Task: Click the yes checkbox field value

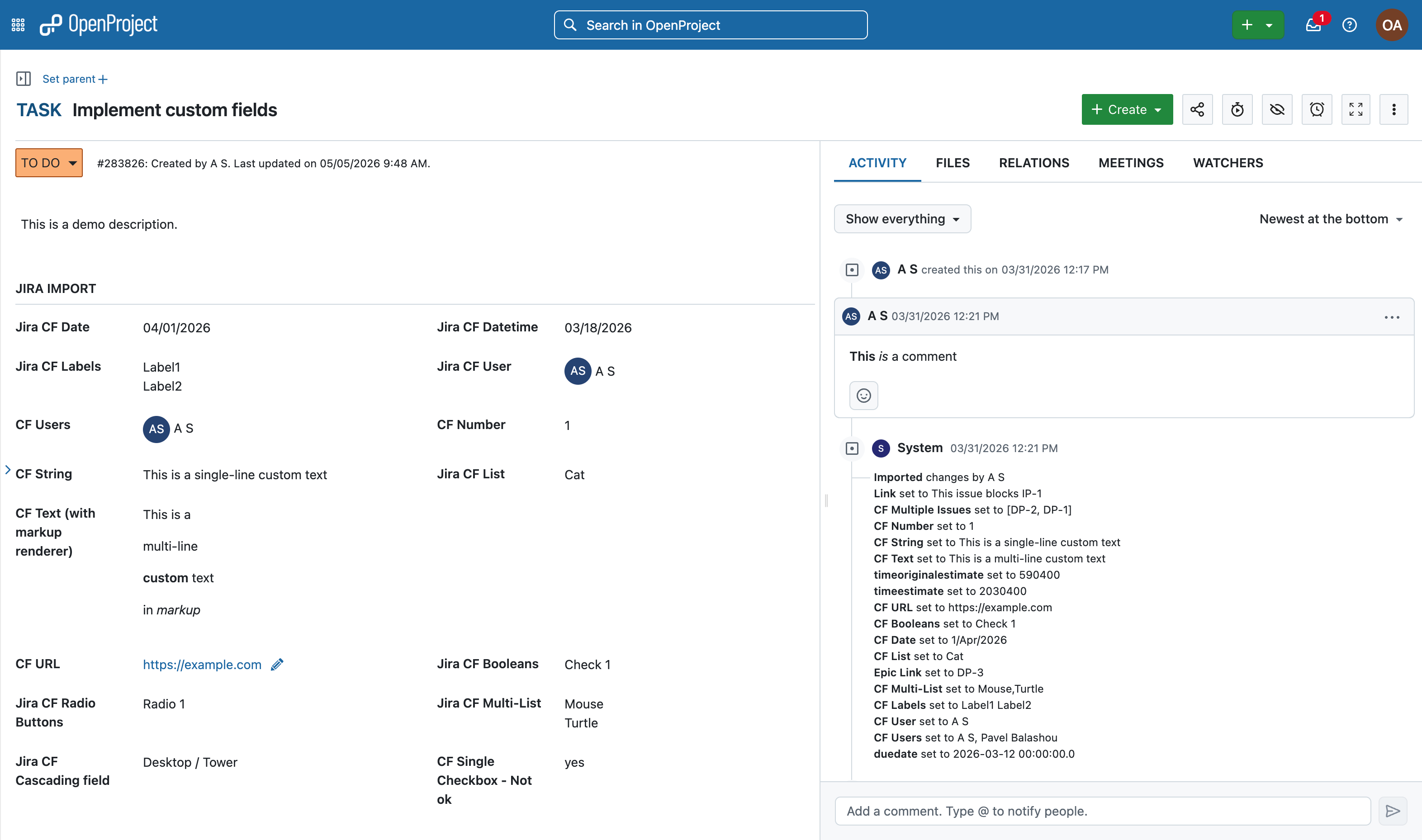Action: click(x=574, y=762)
